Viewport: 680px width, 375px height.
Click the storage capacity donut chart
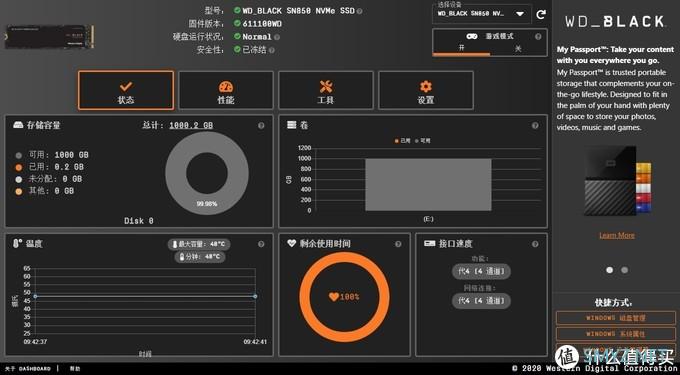[x=207, y=173]
